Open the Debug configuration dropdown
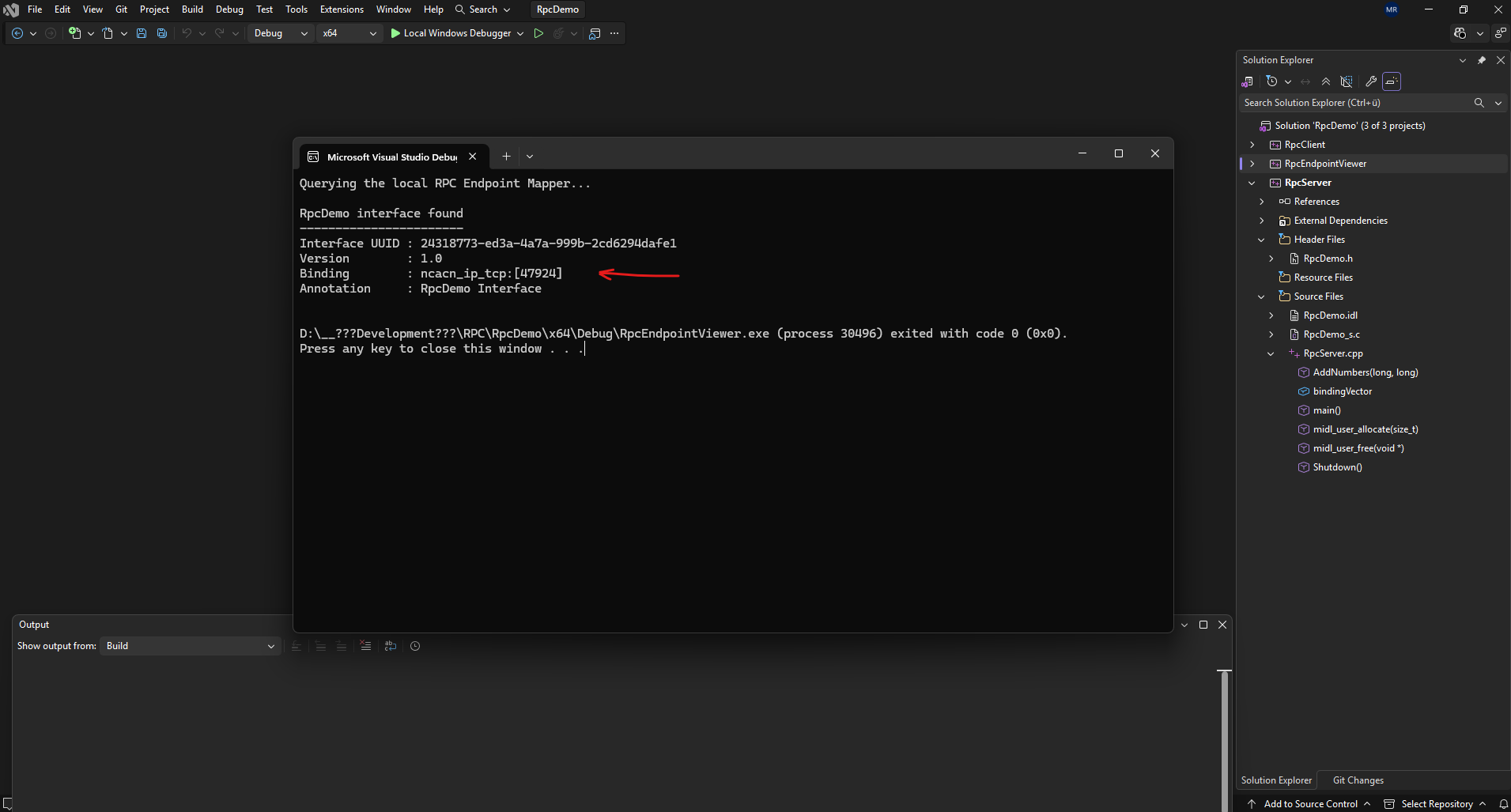 (281, 33)
